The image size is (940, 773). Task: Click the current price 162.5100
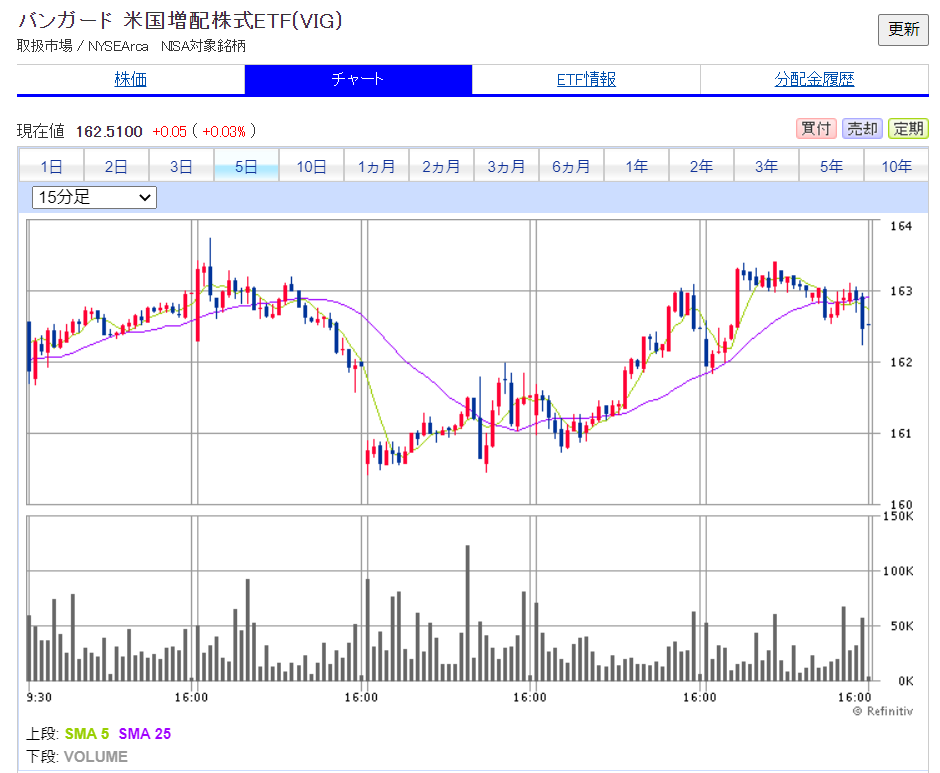click(x=109, y=131)
